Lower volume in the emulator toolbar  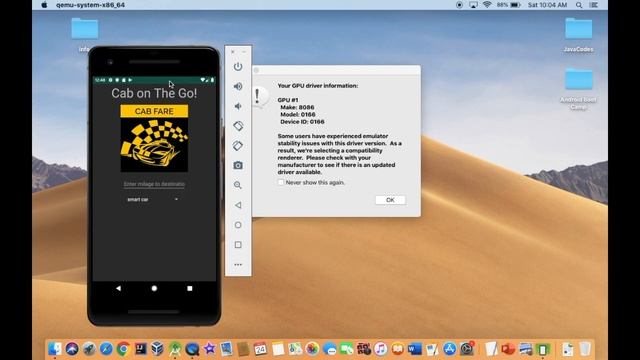[238, 106]
